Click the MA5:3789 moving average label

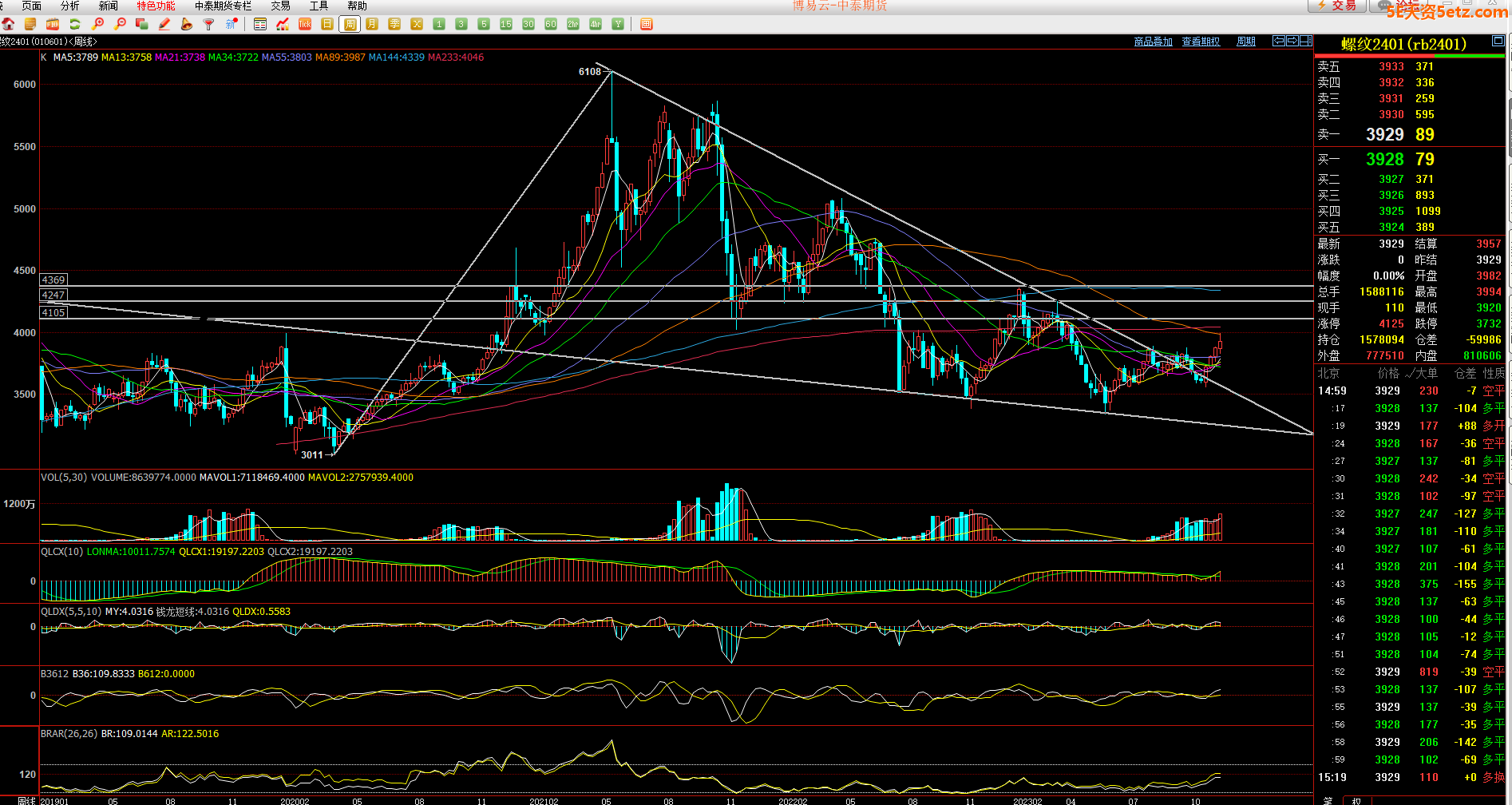pyautogui.click(x=76, y=57)
